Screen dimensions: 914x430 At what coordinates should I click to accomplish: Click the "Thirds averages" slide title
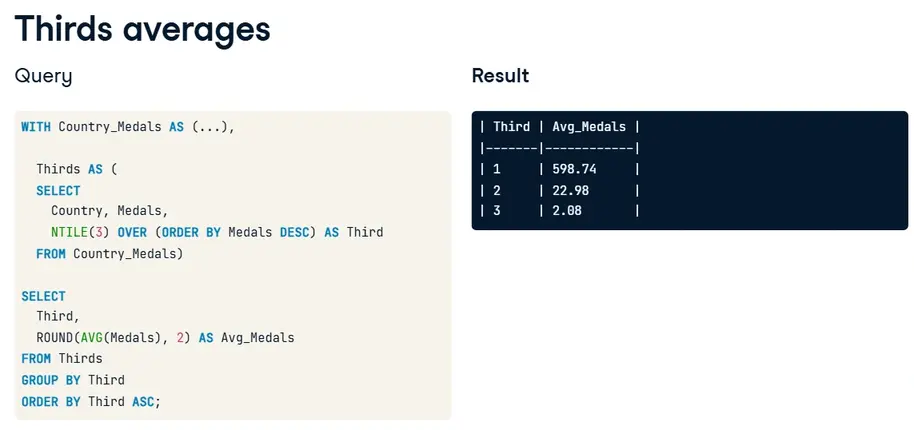coord(143,29)
